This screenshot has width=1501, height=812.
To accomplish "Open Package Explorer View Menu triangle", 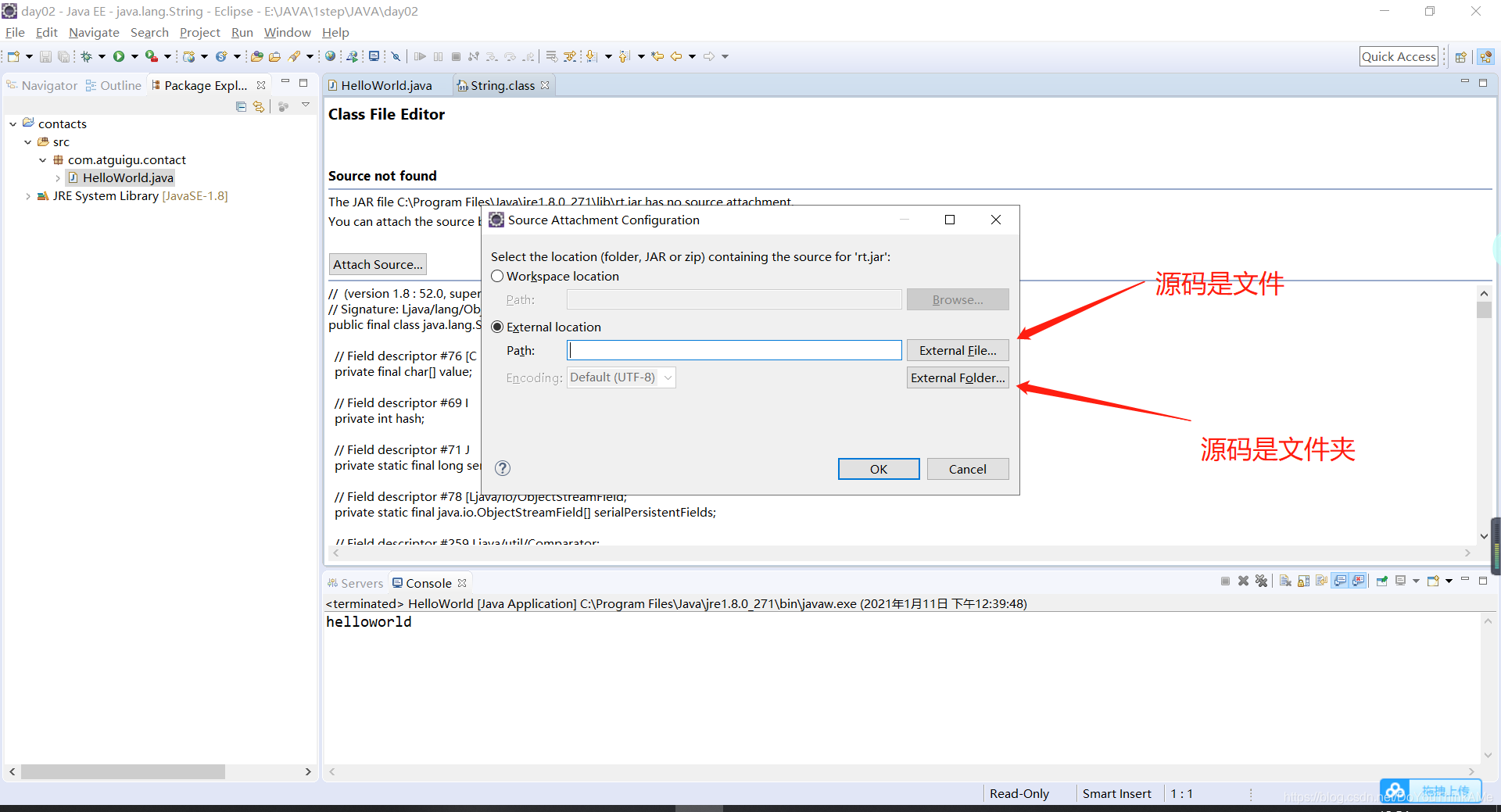I will point(306,105).
